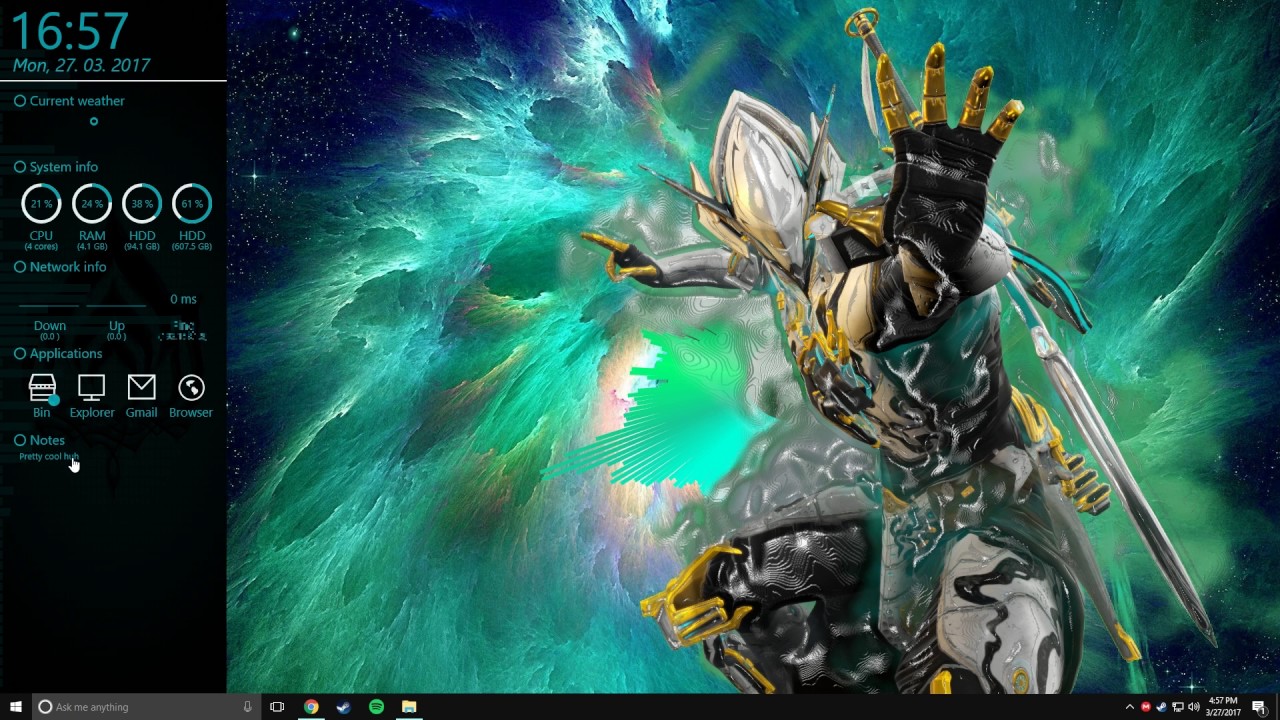The image size is (1280, 720).
Task: Toggle the Notes section circle
Action: (20, 440)
